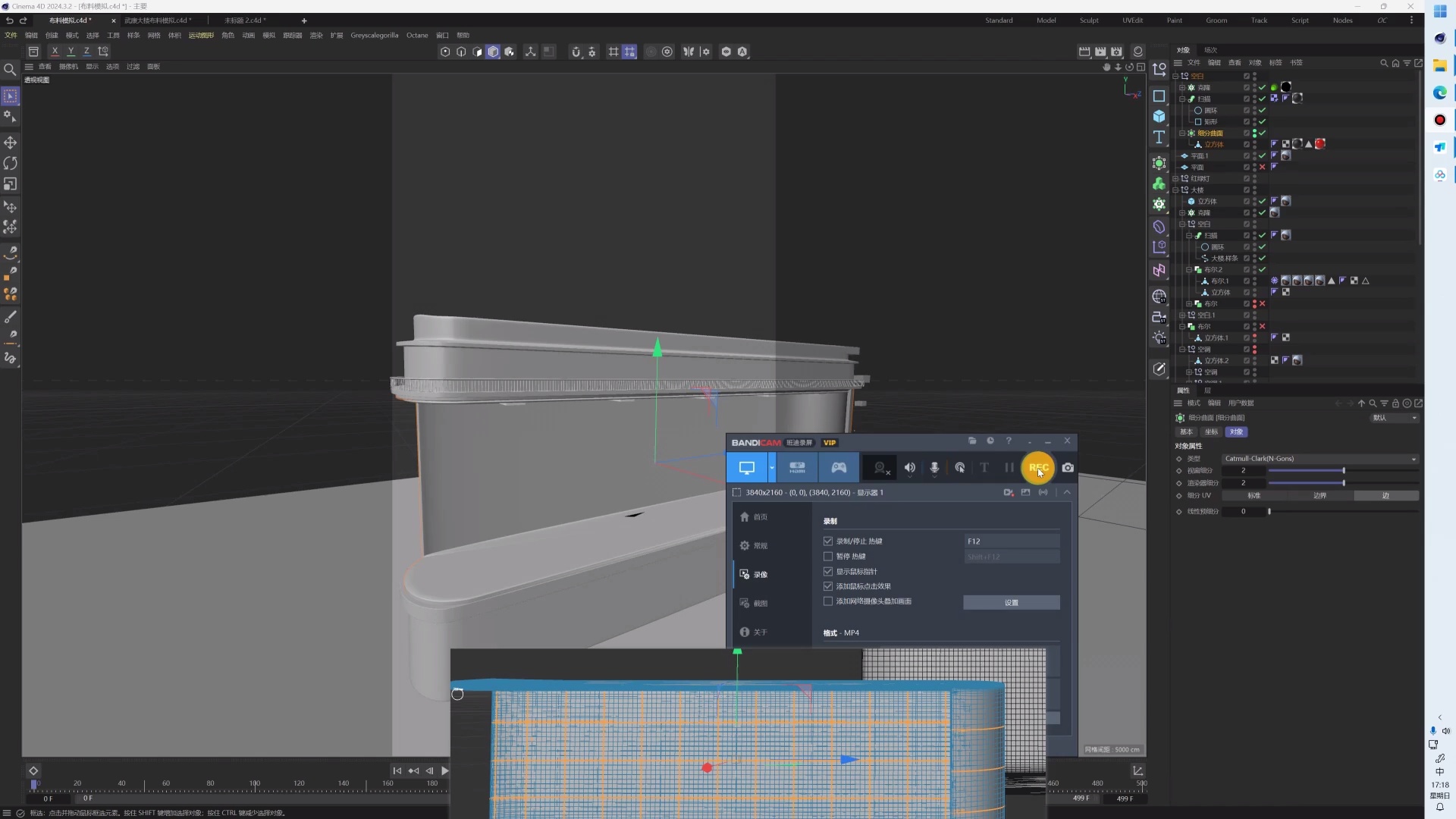Select game recording mode in Bandicam
1456x819 pixels.
click(x=838, y=468)
